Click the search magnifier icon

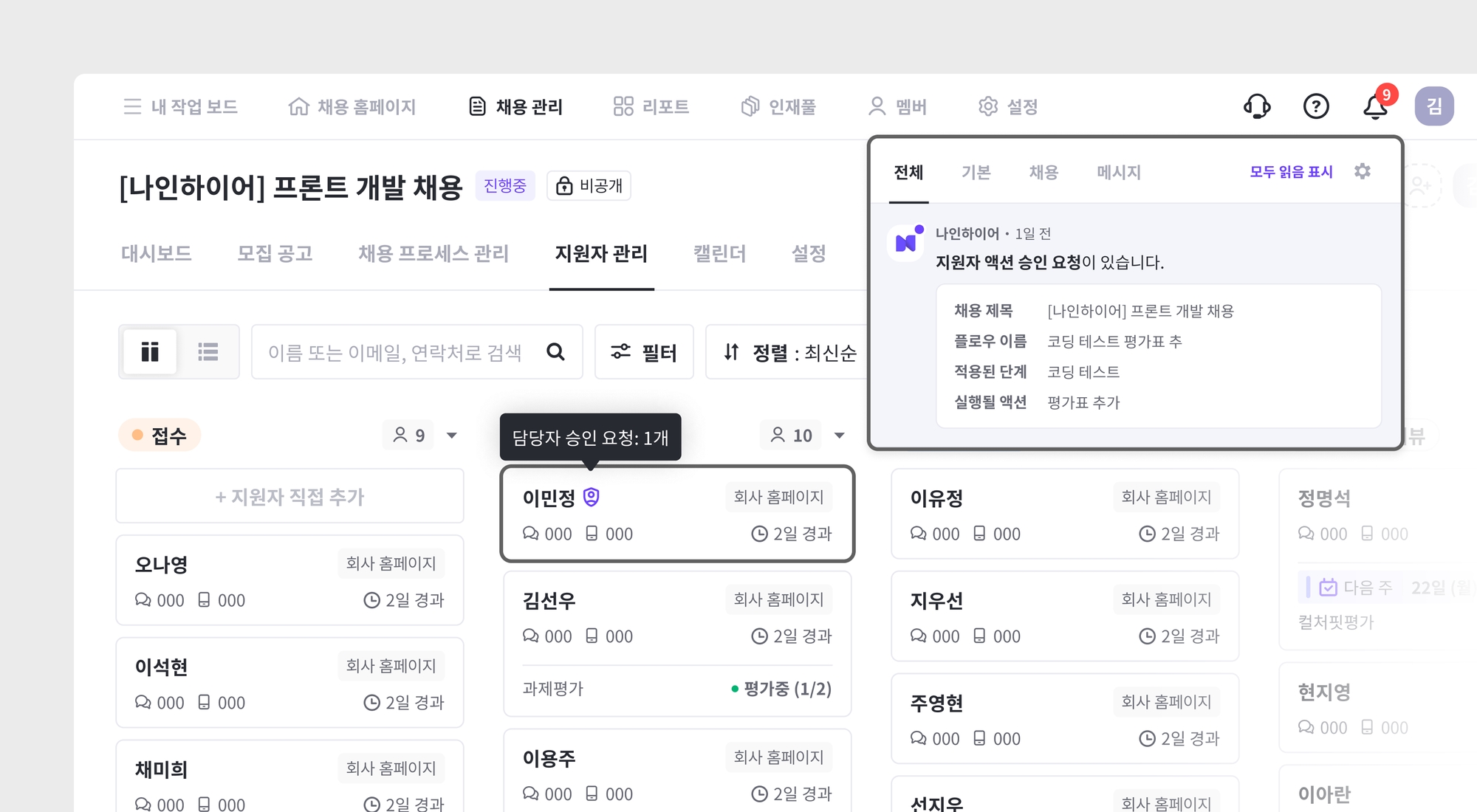[555, 352]
